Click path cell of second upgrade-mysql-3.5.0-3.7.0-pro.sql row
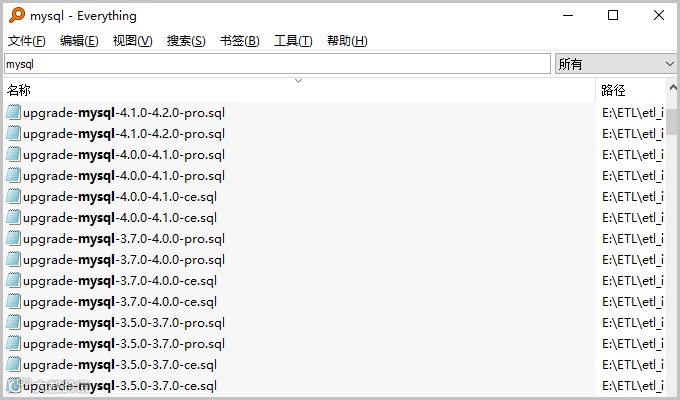Viewport: 680px width, 400px height. (633, 344)
